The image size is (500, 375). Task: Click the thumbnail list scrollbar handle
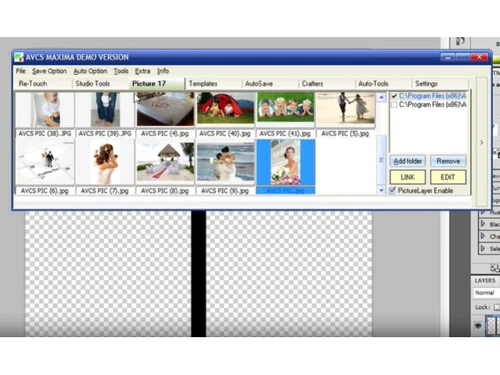click(381, 160)
